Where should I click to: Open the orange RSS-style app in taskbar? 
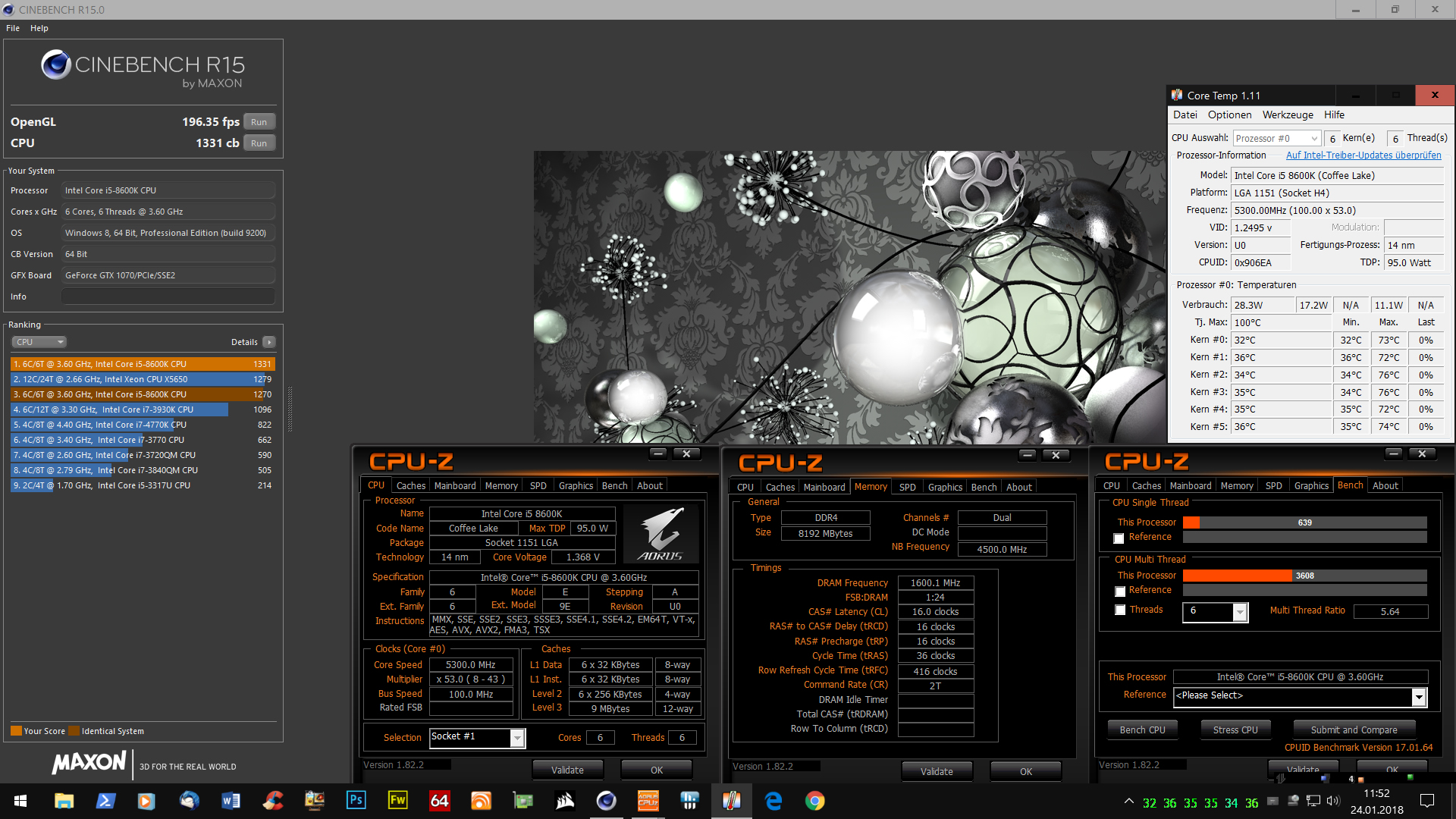481,801
